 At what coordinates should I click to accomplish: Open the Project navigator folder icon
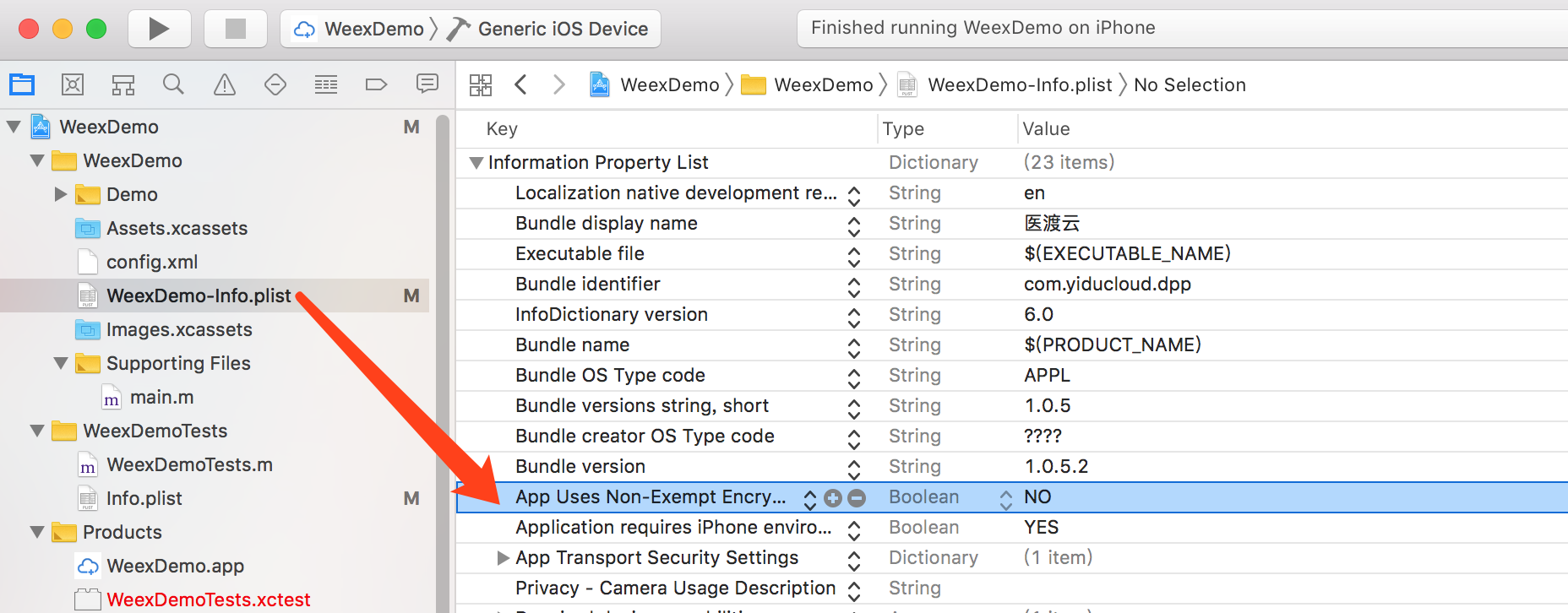tap(22, 84)
